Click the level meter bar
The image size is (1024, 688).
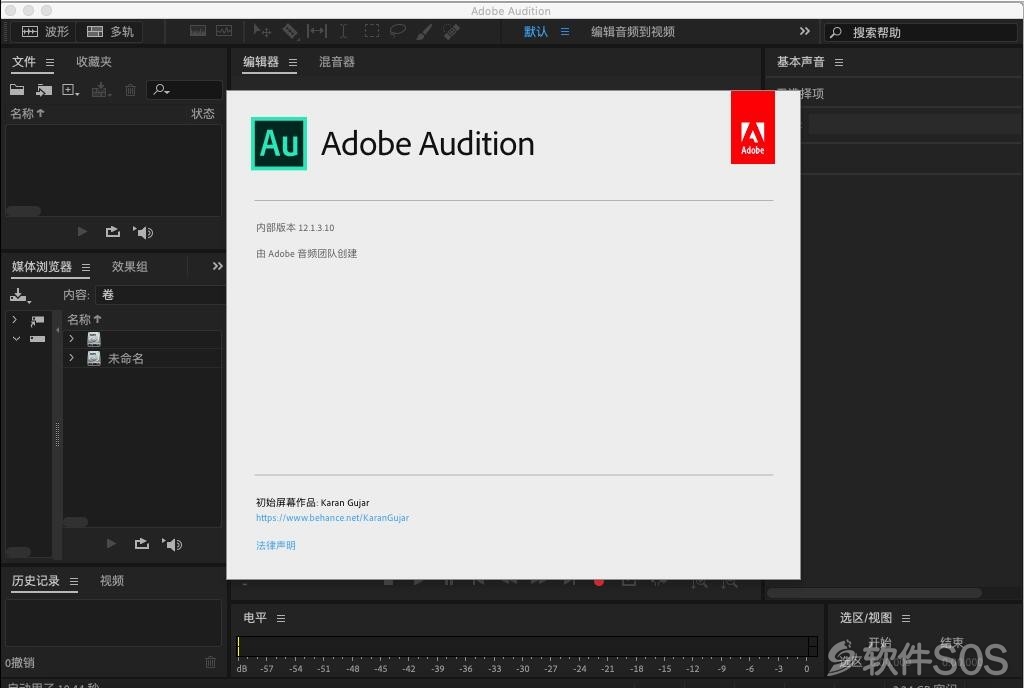point(527,646)
